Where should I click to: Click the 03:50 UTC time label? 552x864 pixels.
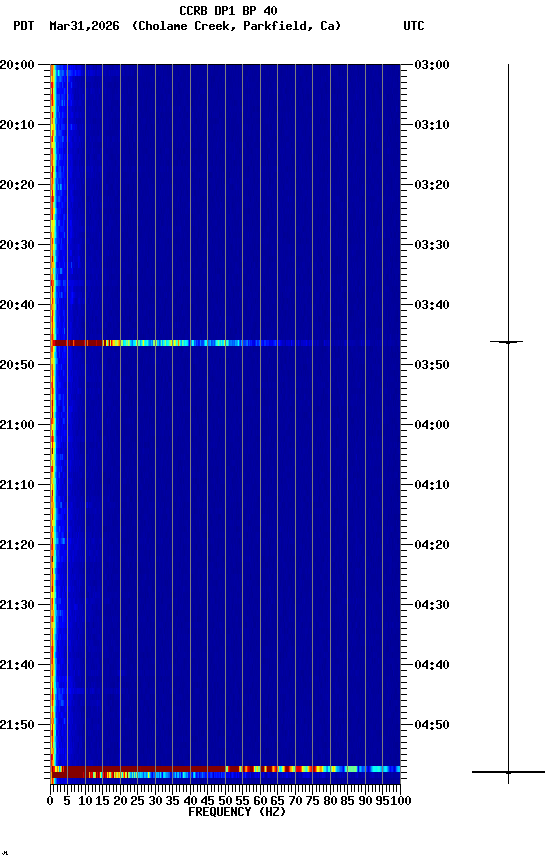[x=432, y=365]
